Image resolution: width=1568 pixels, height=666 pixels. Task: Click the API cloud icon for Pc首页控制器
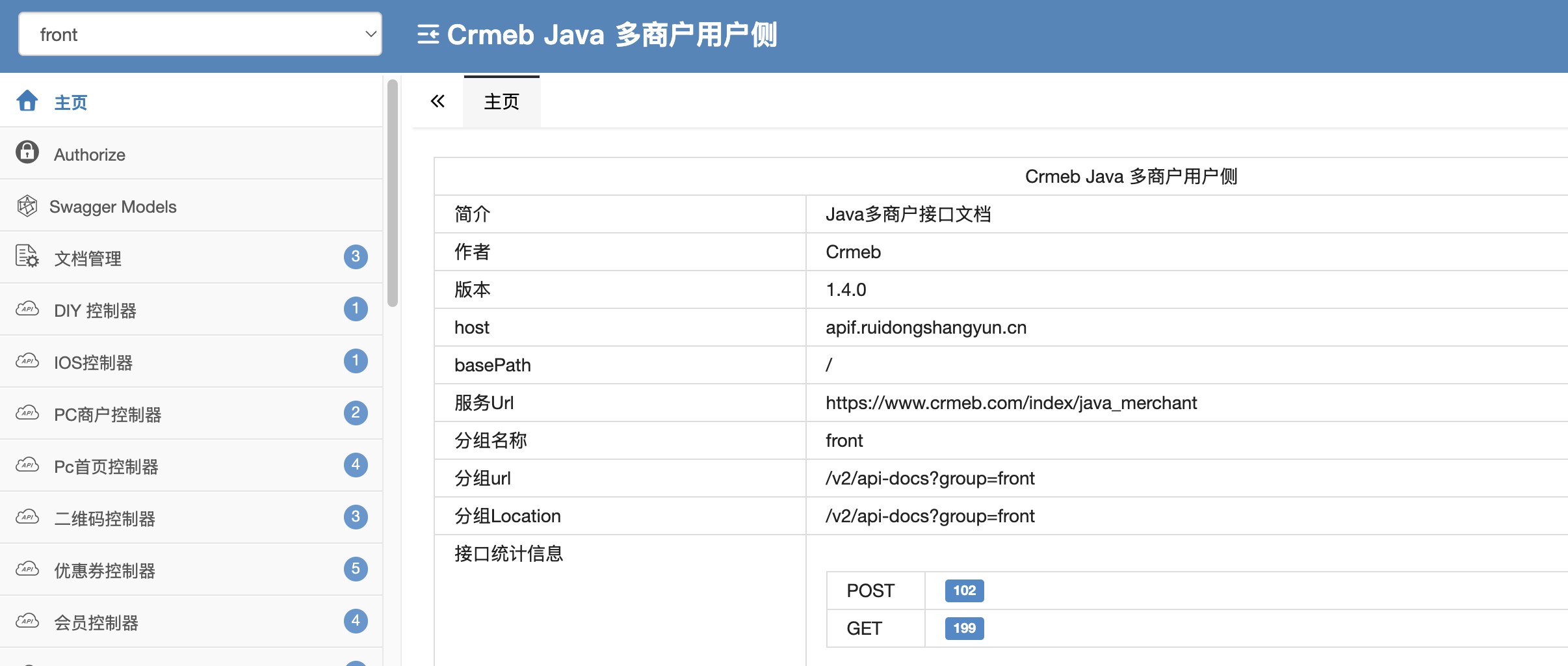pyautogui.click(x=27, y=464)
